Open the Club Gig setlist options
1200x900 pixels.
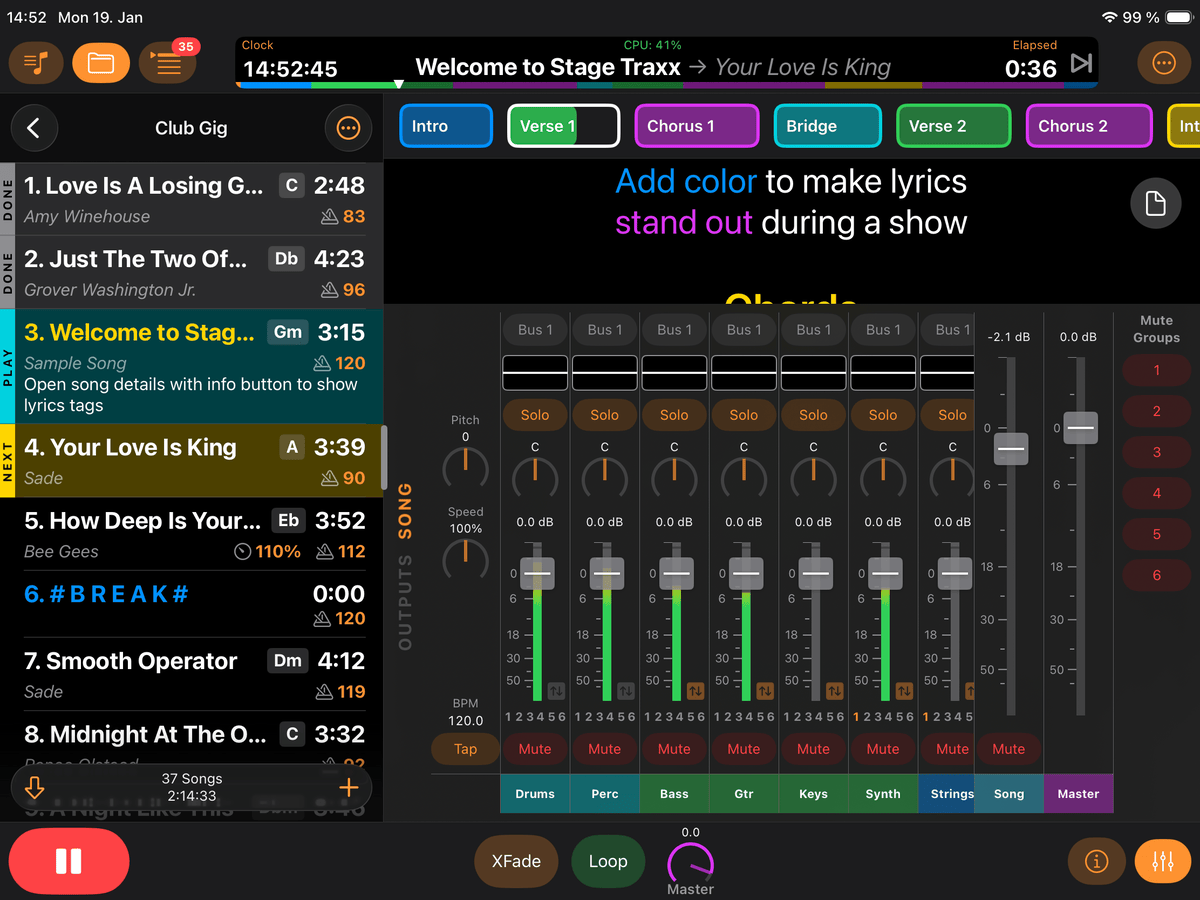coord(348,128)
